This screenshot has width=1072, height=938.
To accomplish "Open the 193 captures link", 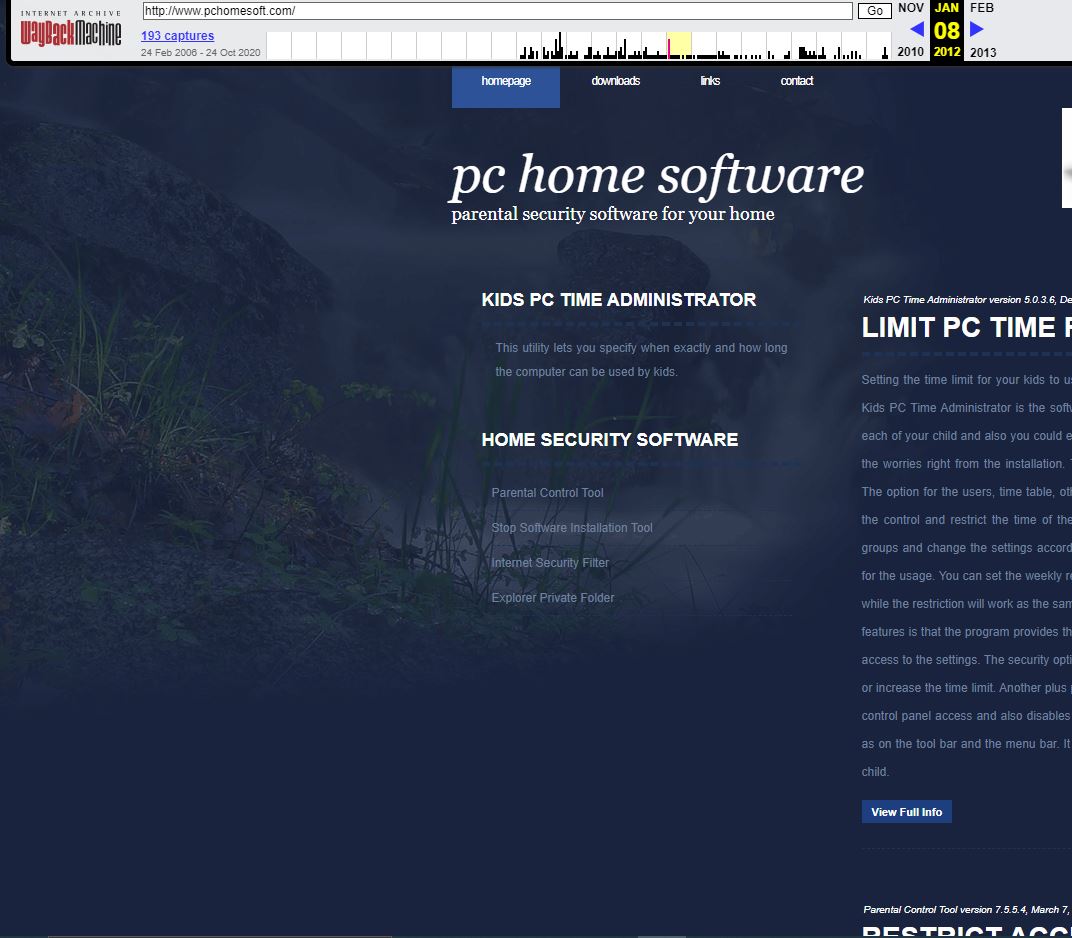I will 177,36.
